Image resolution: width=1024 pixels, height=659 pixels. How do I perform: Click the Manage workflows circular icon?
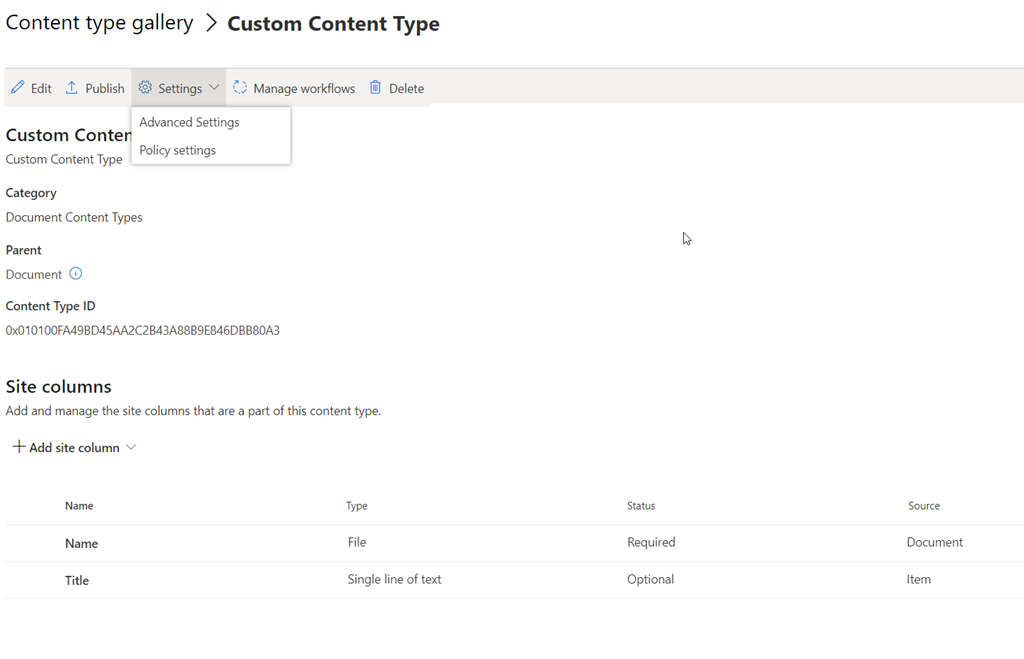point(240,88)
